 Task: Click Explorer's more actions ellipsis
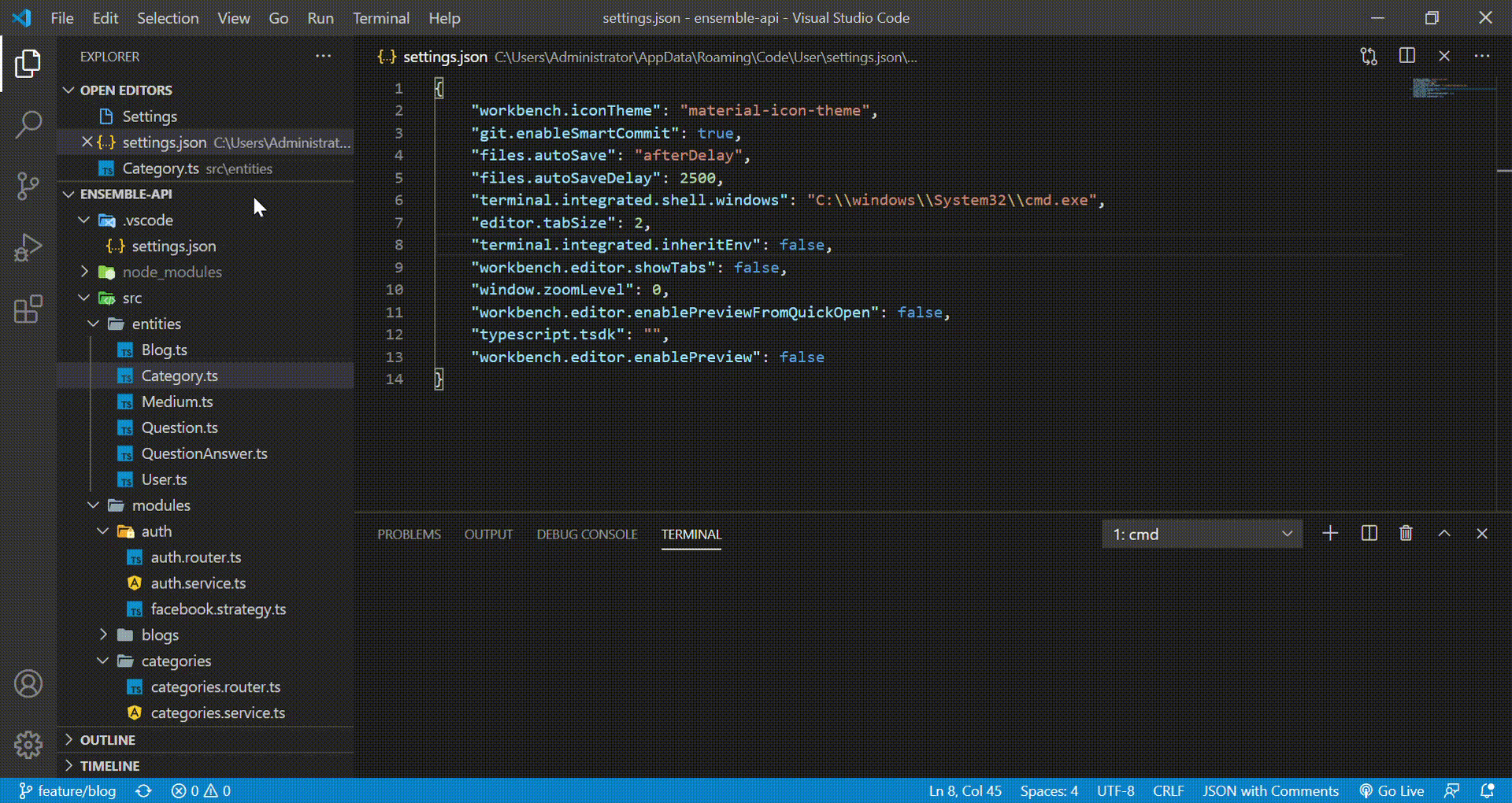point(323,56)
